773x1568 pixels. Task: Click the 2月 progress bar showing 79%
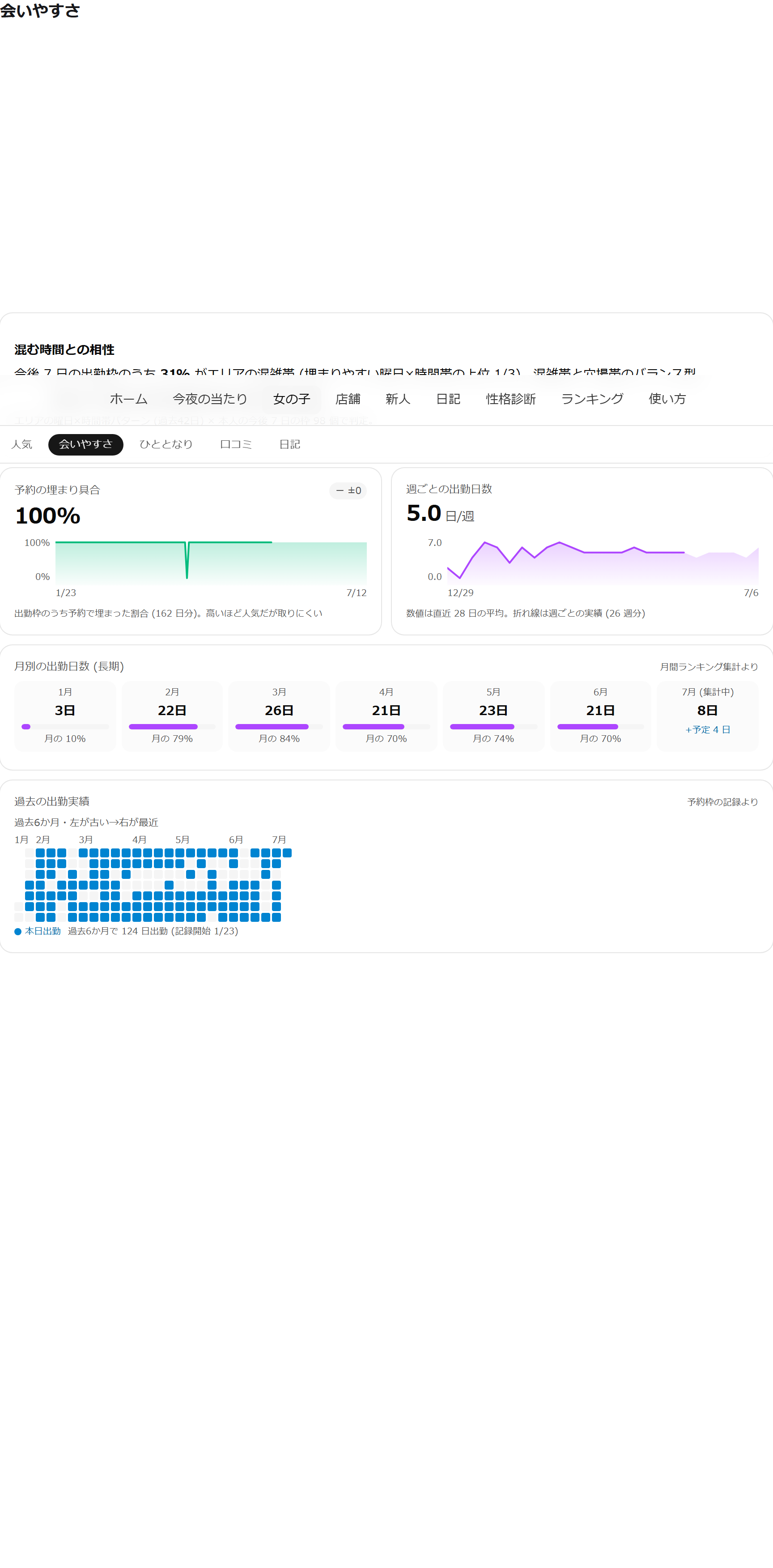pos(172,727)
